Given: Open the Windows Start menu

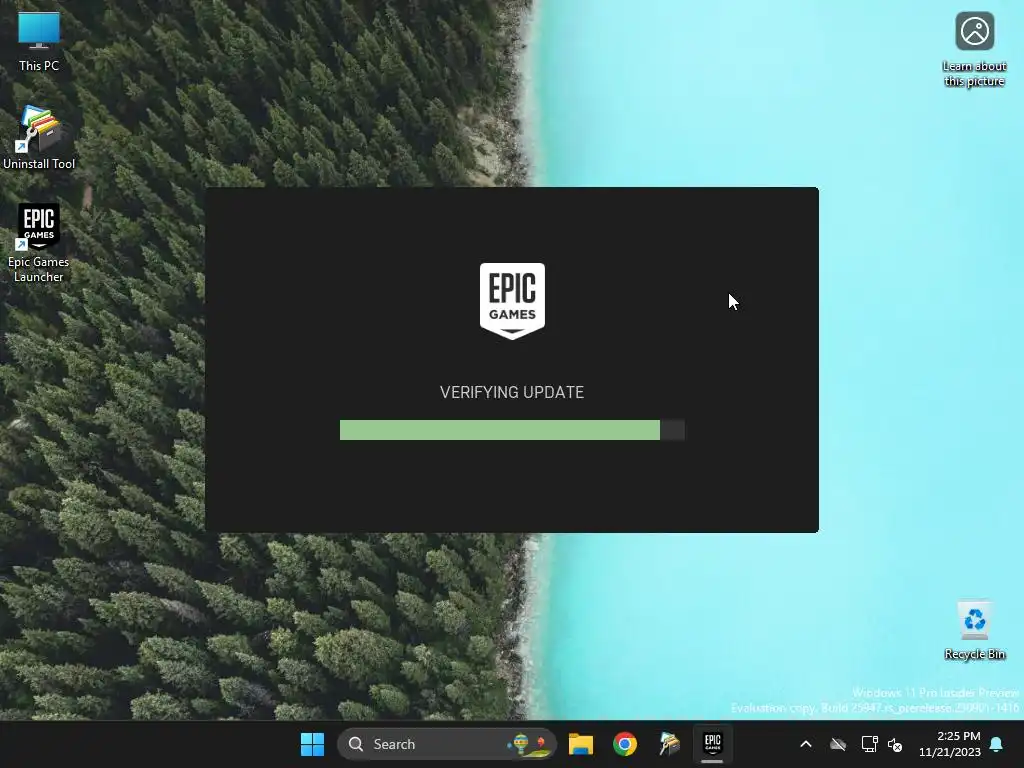Looking at the screenshot, I should click(x=312, y=744).
